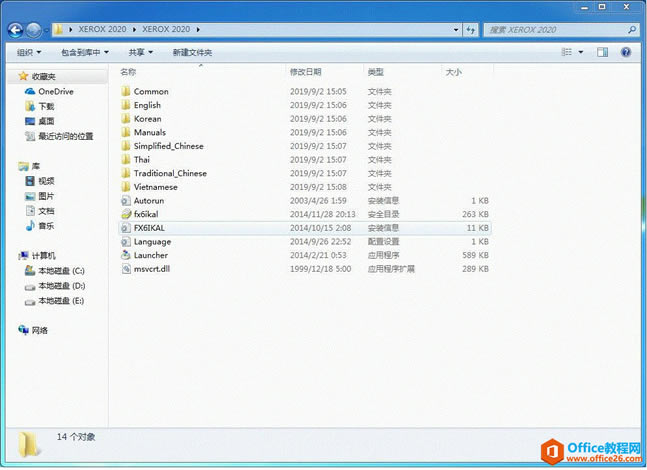Image resolution: width=647 pixels, height=470 pixels.
Task: Sort by the 名称 column header
Action: click(x=128, y=72)
